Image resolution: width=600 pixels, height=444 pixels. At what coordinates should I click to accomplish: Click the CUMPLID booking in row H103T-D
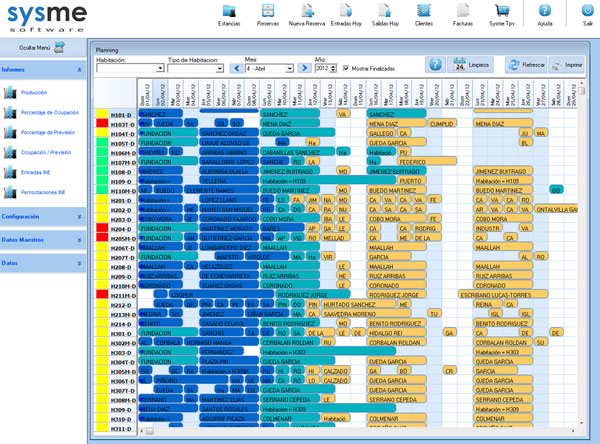(442, 124)
